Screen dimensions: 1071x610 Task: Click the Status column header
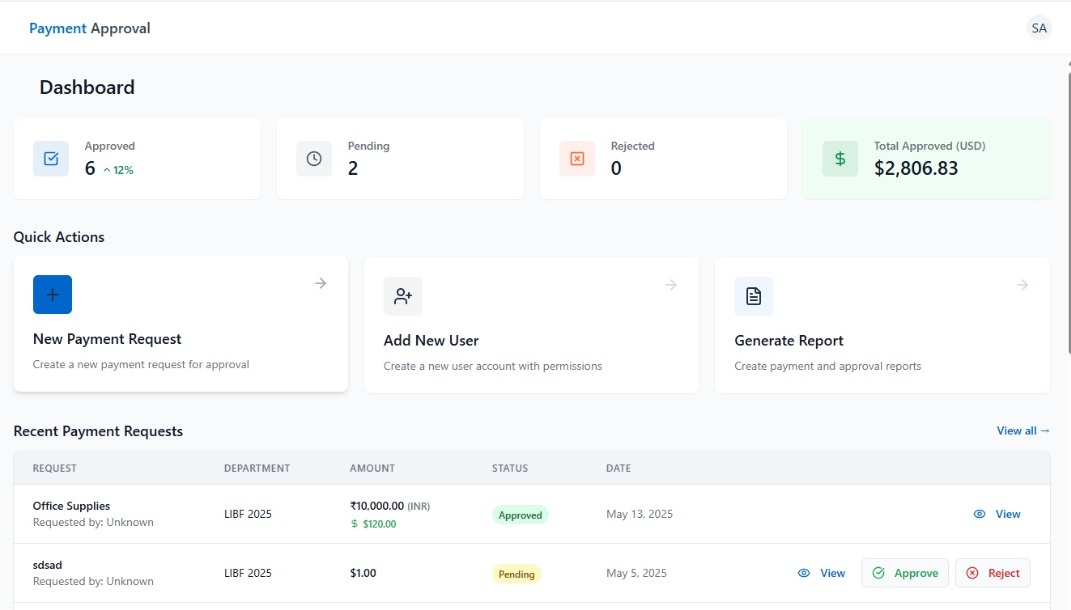(x=509, y=468)
